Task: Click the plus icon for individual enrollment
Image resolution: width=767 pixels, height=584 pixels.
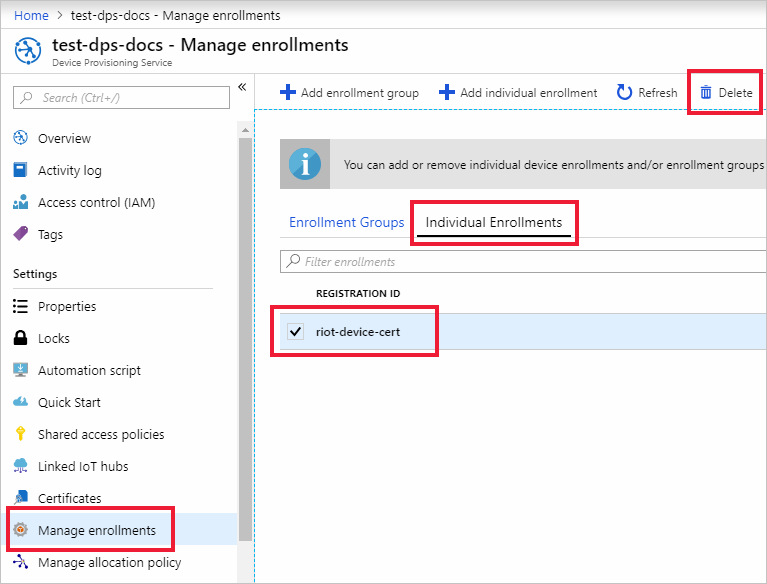Action: click(x=447, y=92)
